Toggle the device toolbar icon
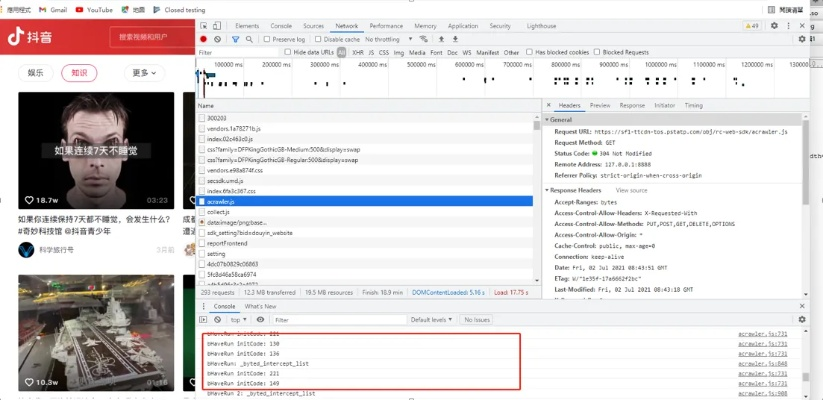823x400 pixels. (x=219, y=26)
